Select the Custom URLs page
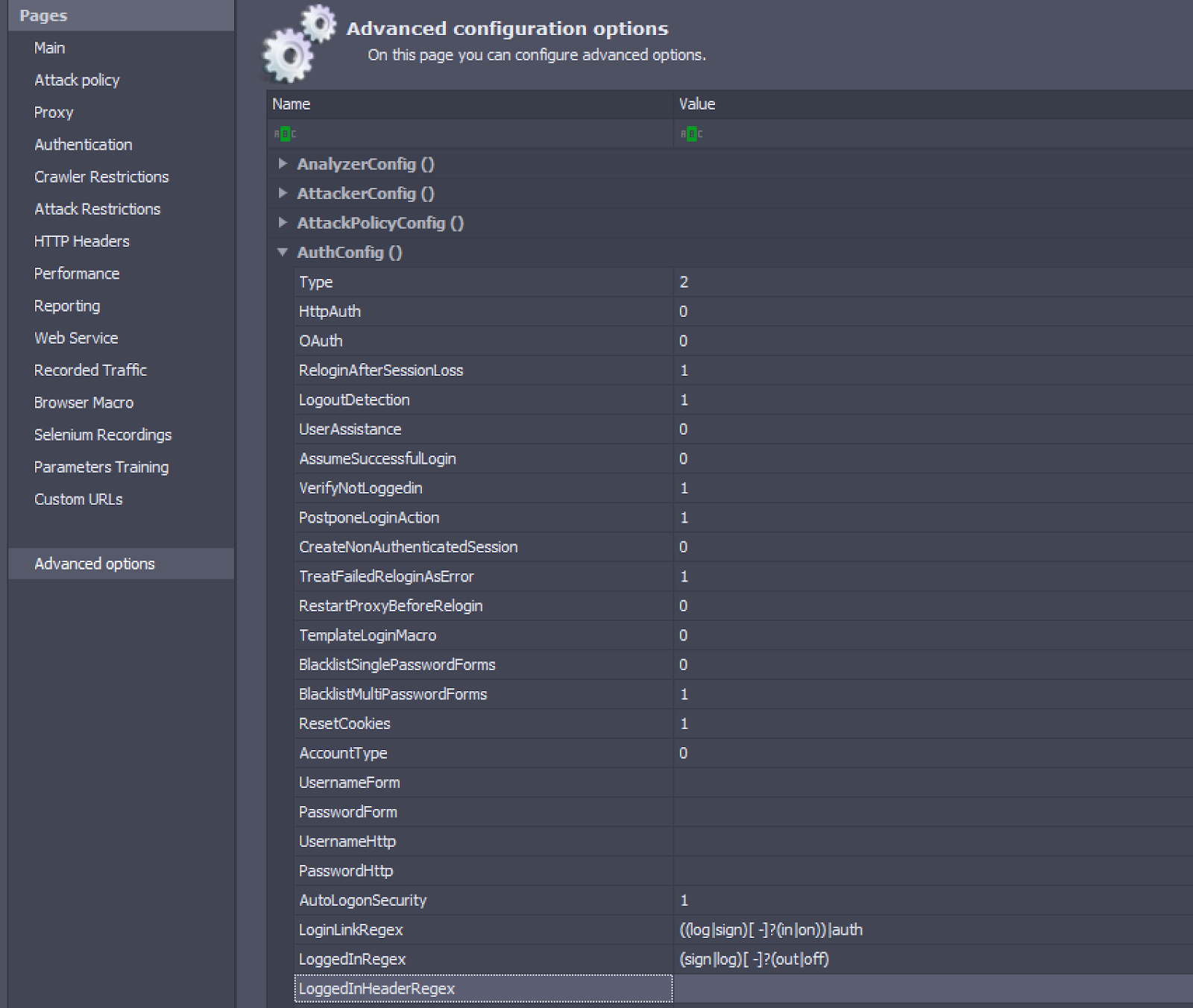 [x=78, y=500]
